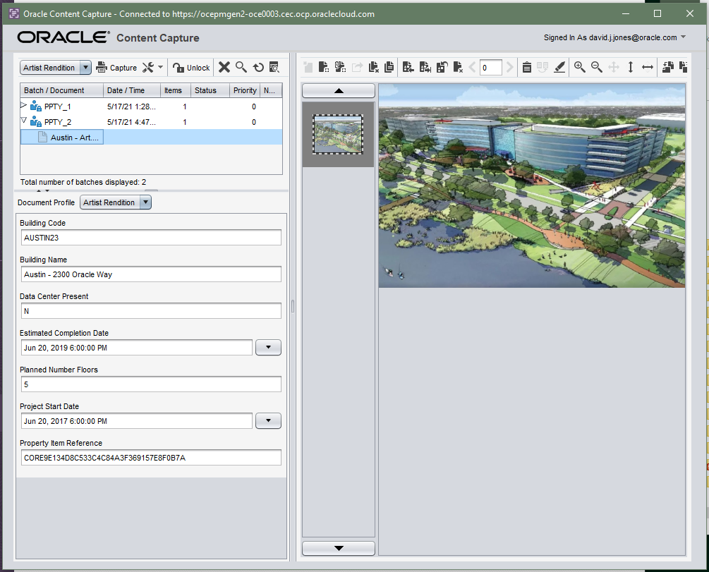Click 'Total number of batches displayed: 2' text
The image size is (709, 572).
[83, 182]
